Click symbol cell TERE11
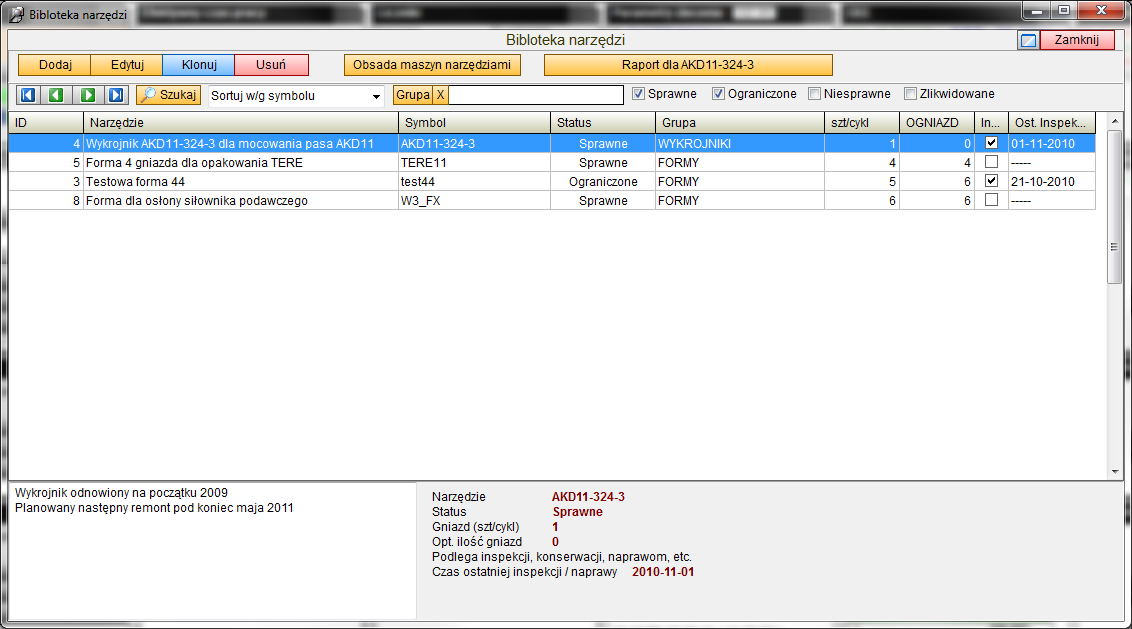Viewport: 1132px width, 629px height. 474,162
